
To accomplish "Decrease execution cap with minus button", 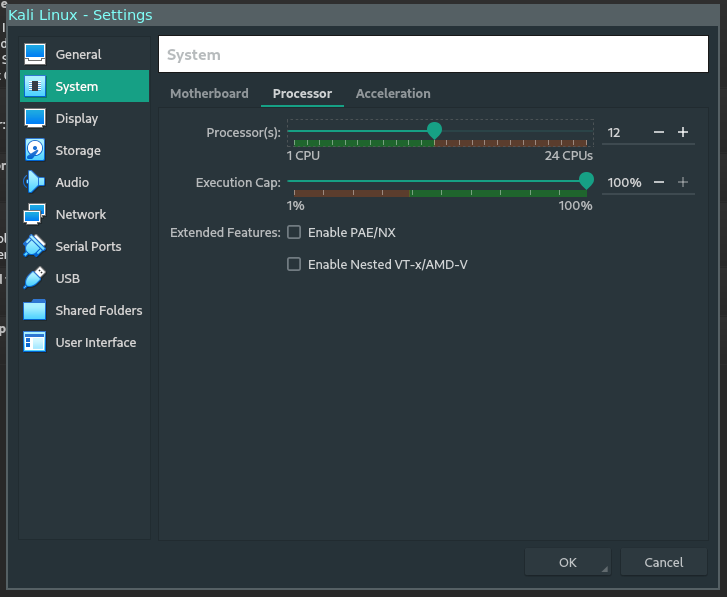I will pos(659,182).
